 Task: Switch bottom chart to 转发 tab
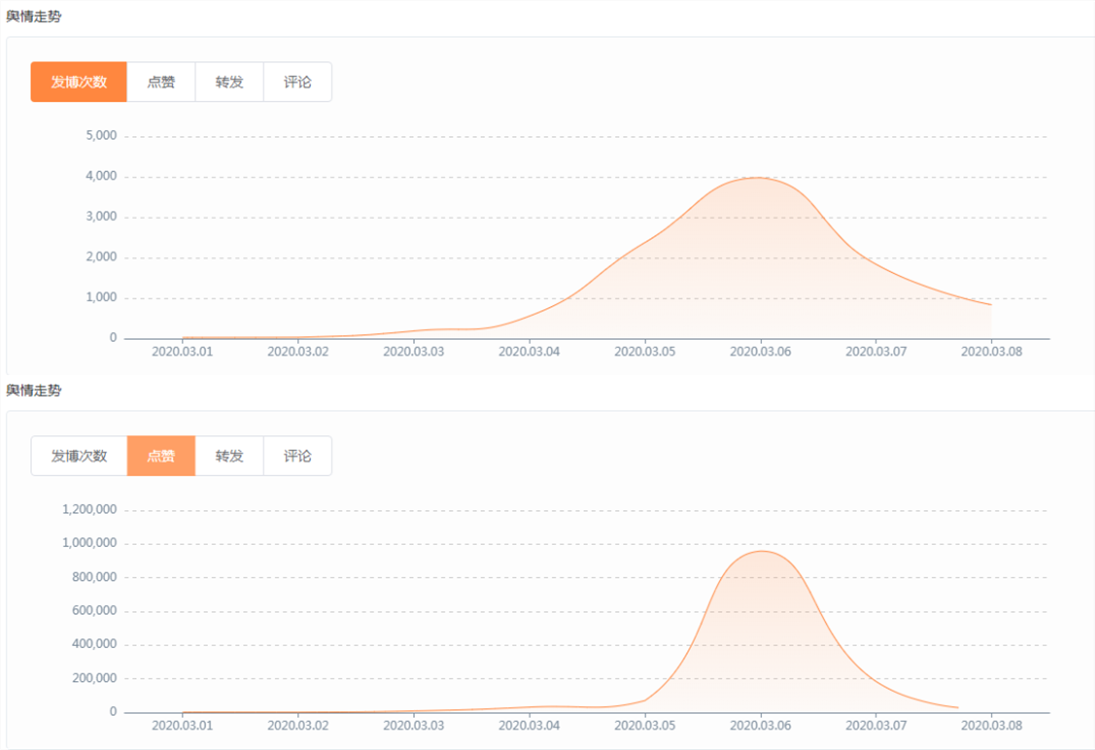(230, 456)
